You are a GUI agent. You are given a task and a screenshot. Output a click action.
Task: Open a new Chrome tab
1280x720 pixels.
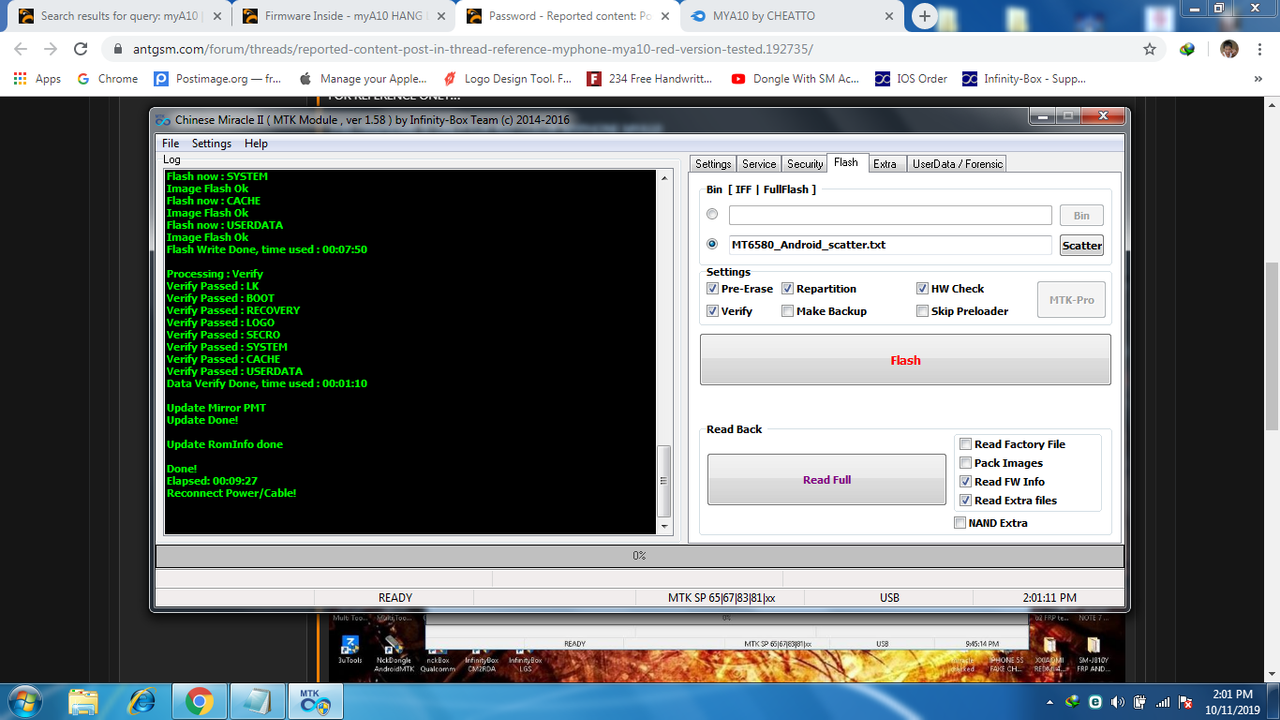925,16
